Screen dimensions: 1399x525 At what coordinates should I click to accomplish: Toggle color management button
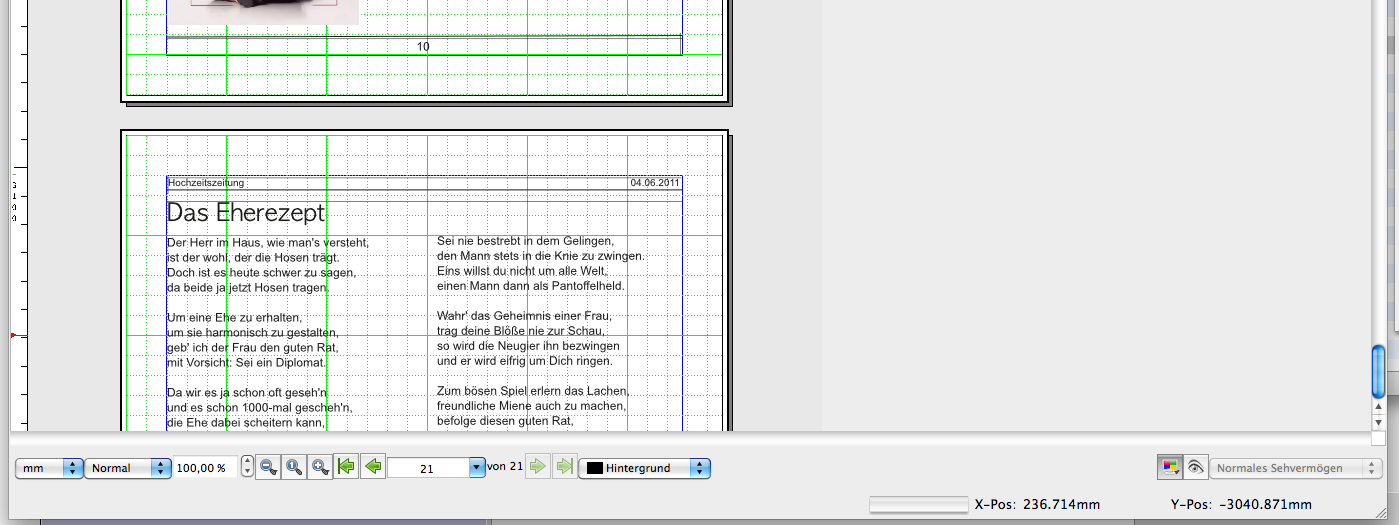(1169, 468)
